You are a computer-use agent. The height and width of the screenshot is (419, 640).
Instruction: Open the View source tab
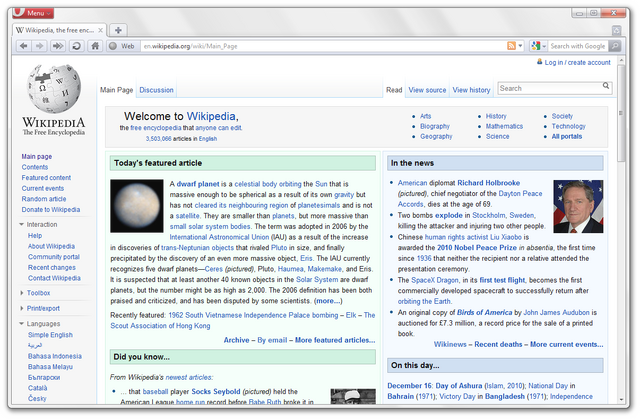pyautogui.click(x=427, y=90)
